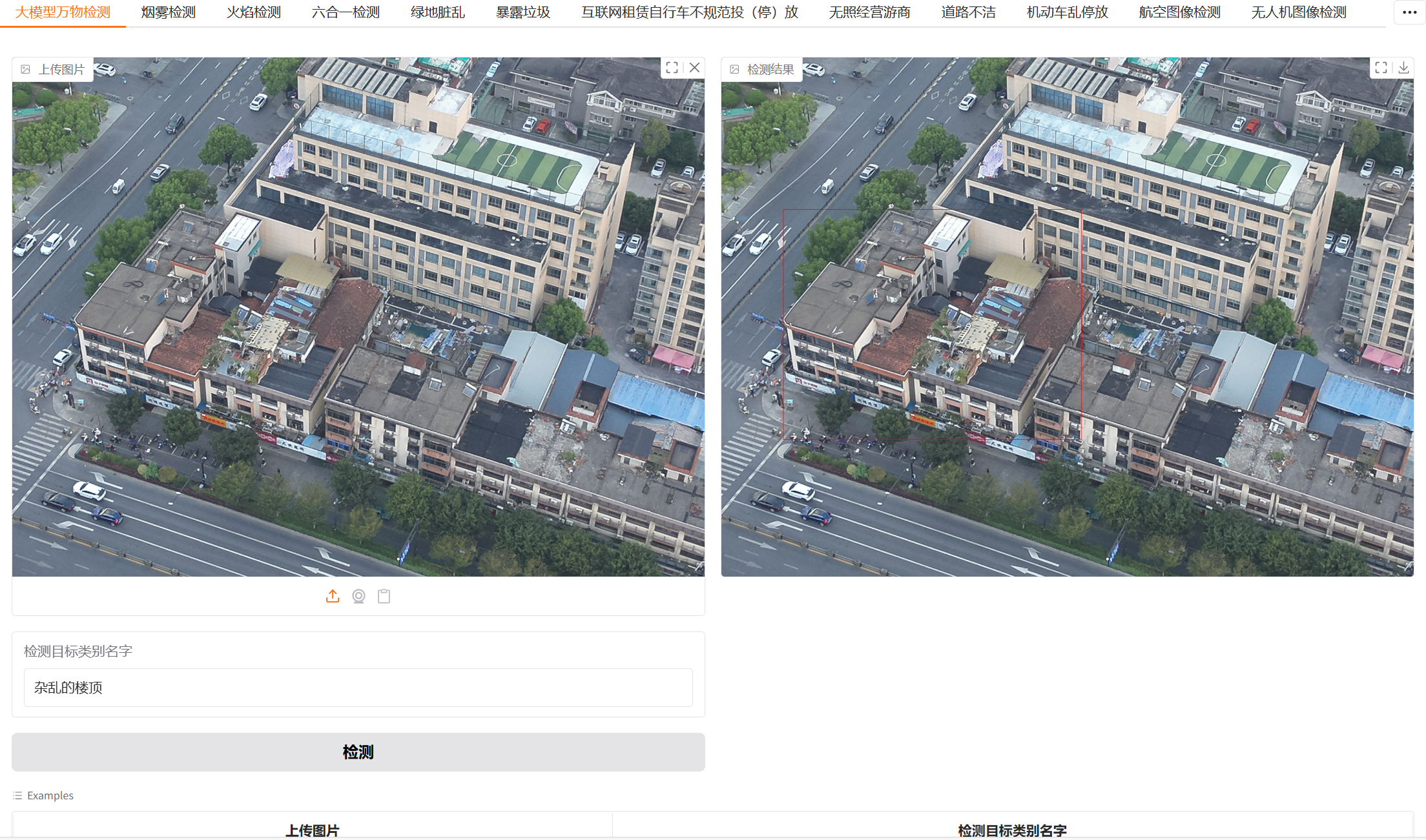Open the 机动车乱停放 tab
This screenshot has height=840, width=1426.
coord(1067,12)
